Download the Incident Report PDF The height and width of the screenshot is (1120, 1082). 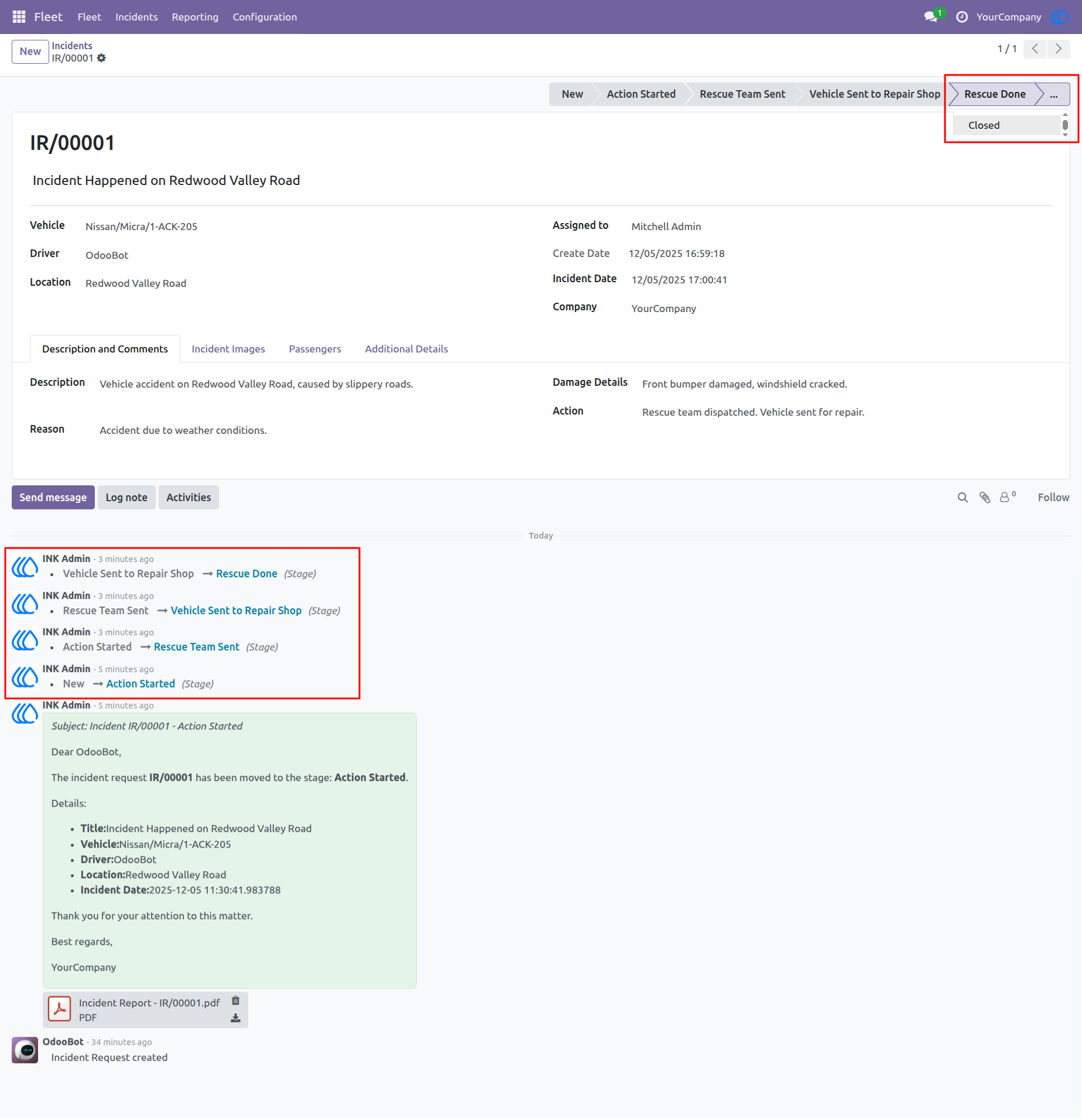pos(235,1018)
